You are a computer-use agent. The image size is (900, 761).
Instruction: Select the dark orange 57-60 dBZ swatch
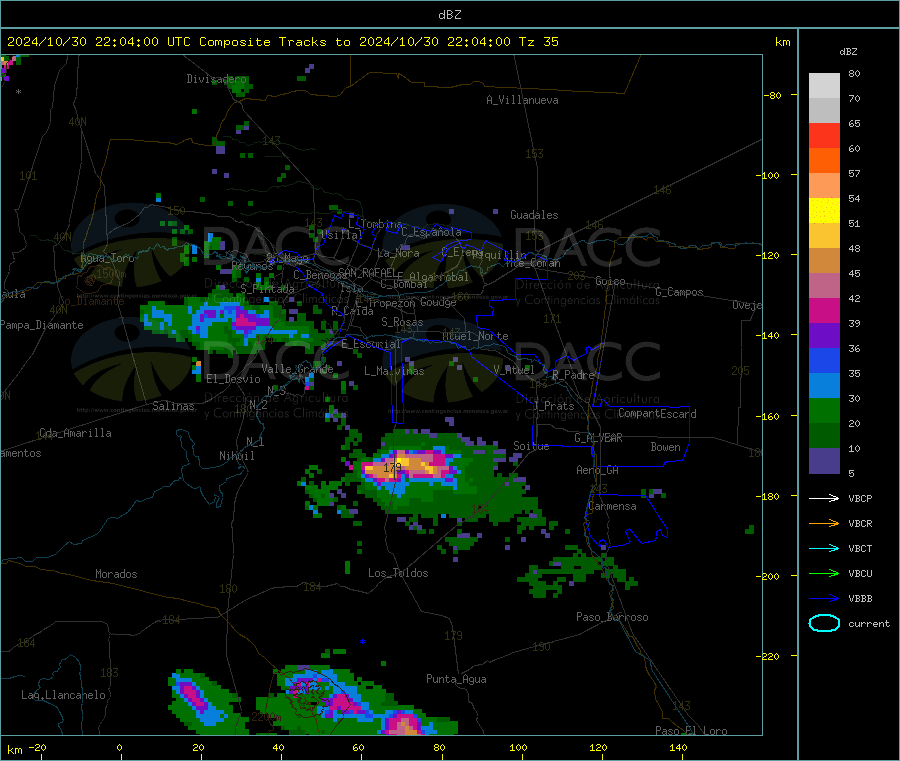[x=824, y=161]
